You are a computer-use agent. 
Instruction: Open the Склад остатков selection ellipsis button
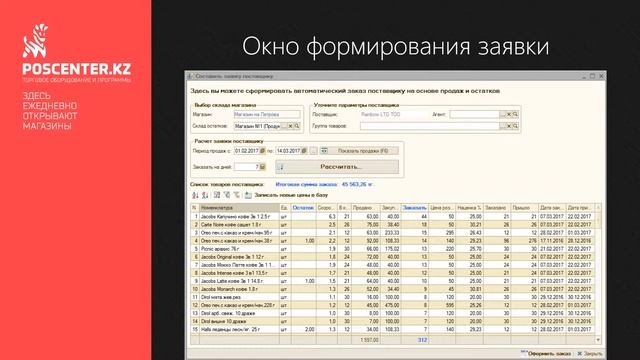click(284, 126)
